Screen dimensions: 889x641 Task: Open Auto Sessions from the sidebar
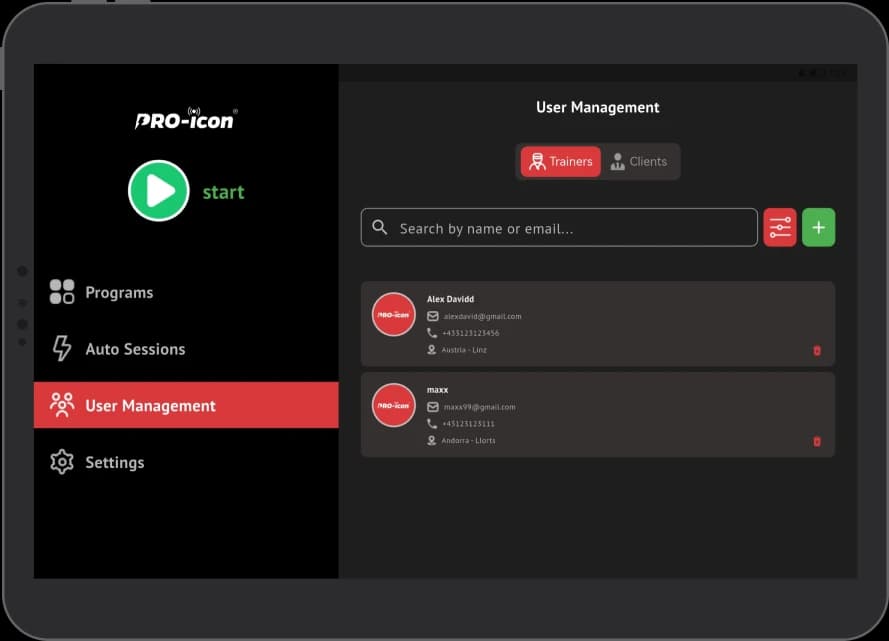135,349
